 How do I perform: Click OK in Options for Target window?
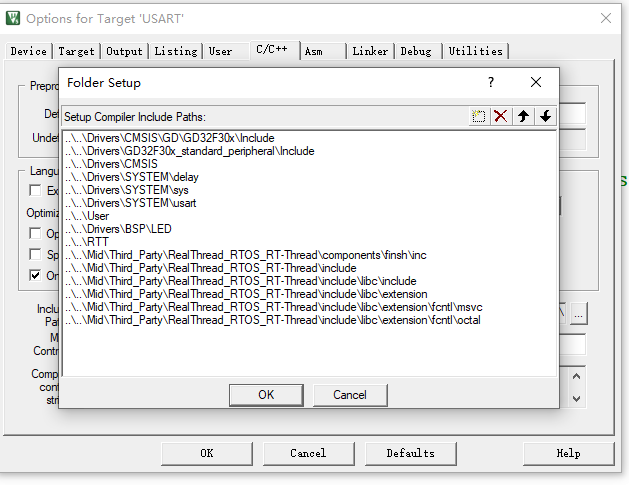207,453
